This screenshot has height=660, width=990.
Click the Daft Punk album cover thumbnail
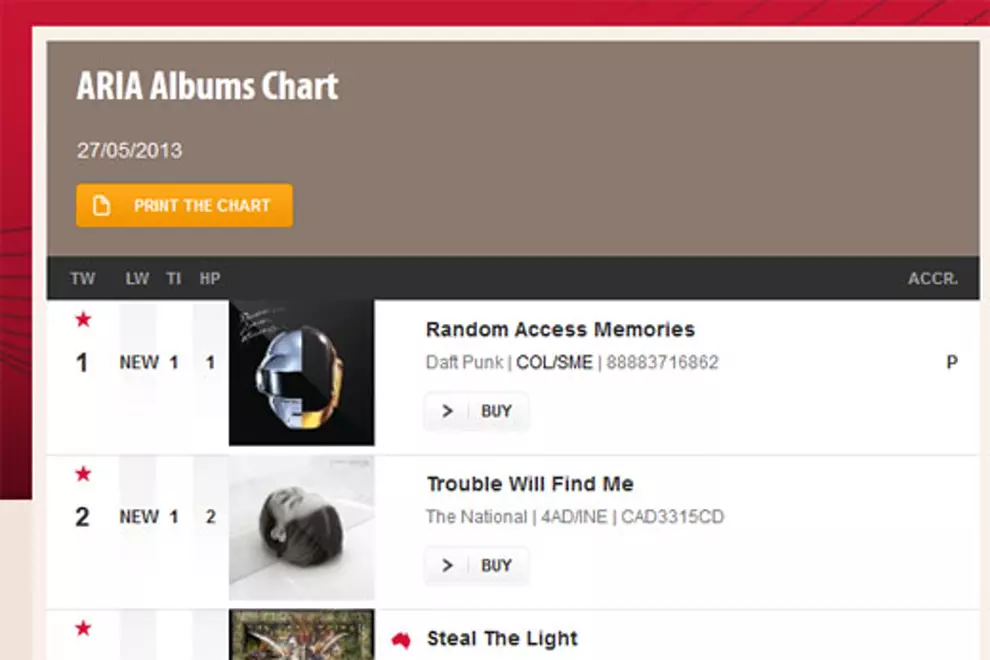click(x=301, y=373)
